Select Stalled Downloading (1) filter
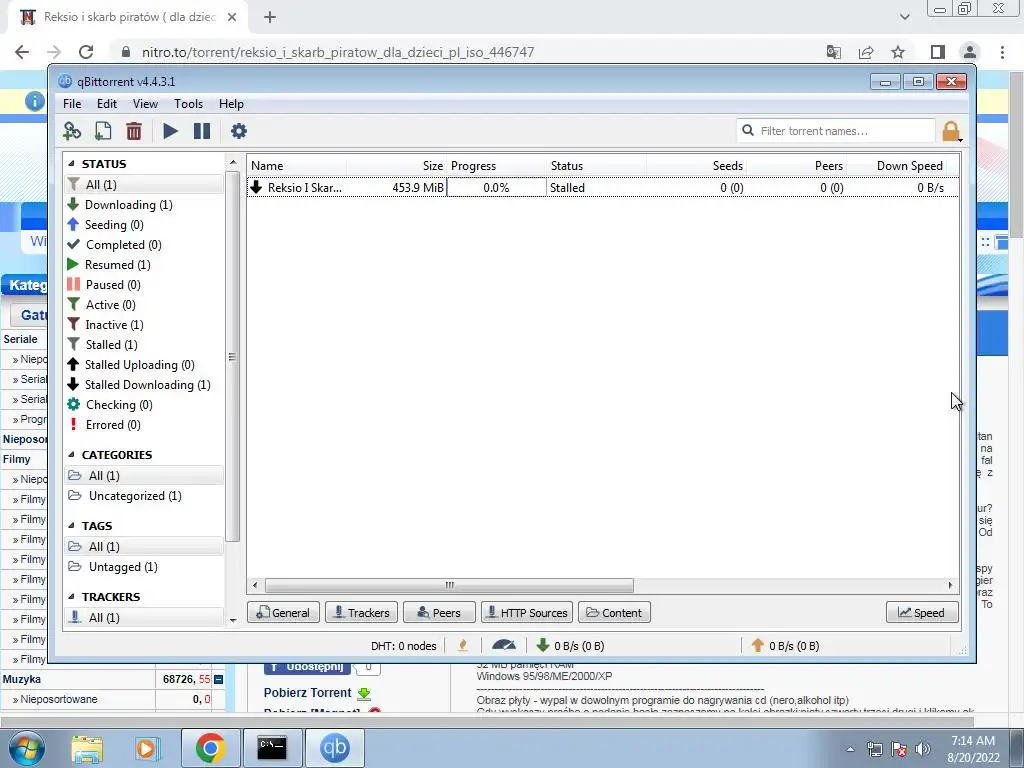This screenshot has width=1024, height=768. click(x=144, y=385)
